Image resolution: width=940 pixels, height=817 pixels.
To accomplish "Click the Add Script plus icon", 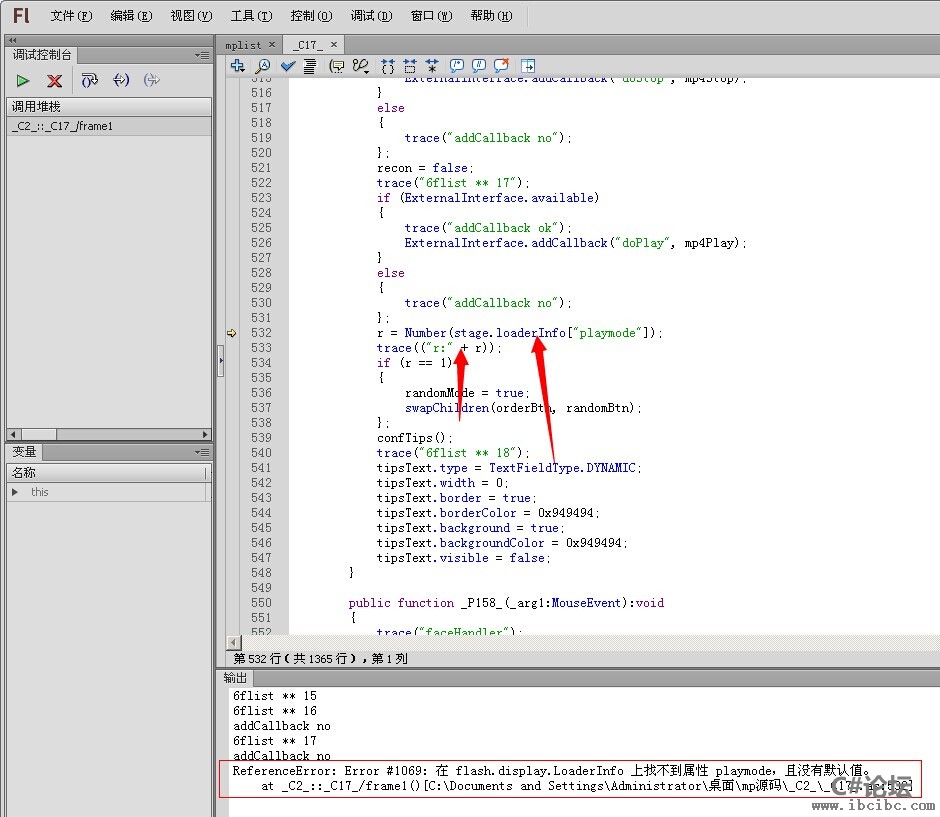I will pyautogui.click(x=238, y=66).
